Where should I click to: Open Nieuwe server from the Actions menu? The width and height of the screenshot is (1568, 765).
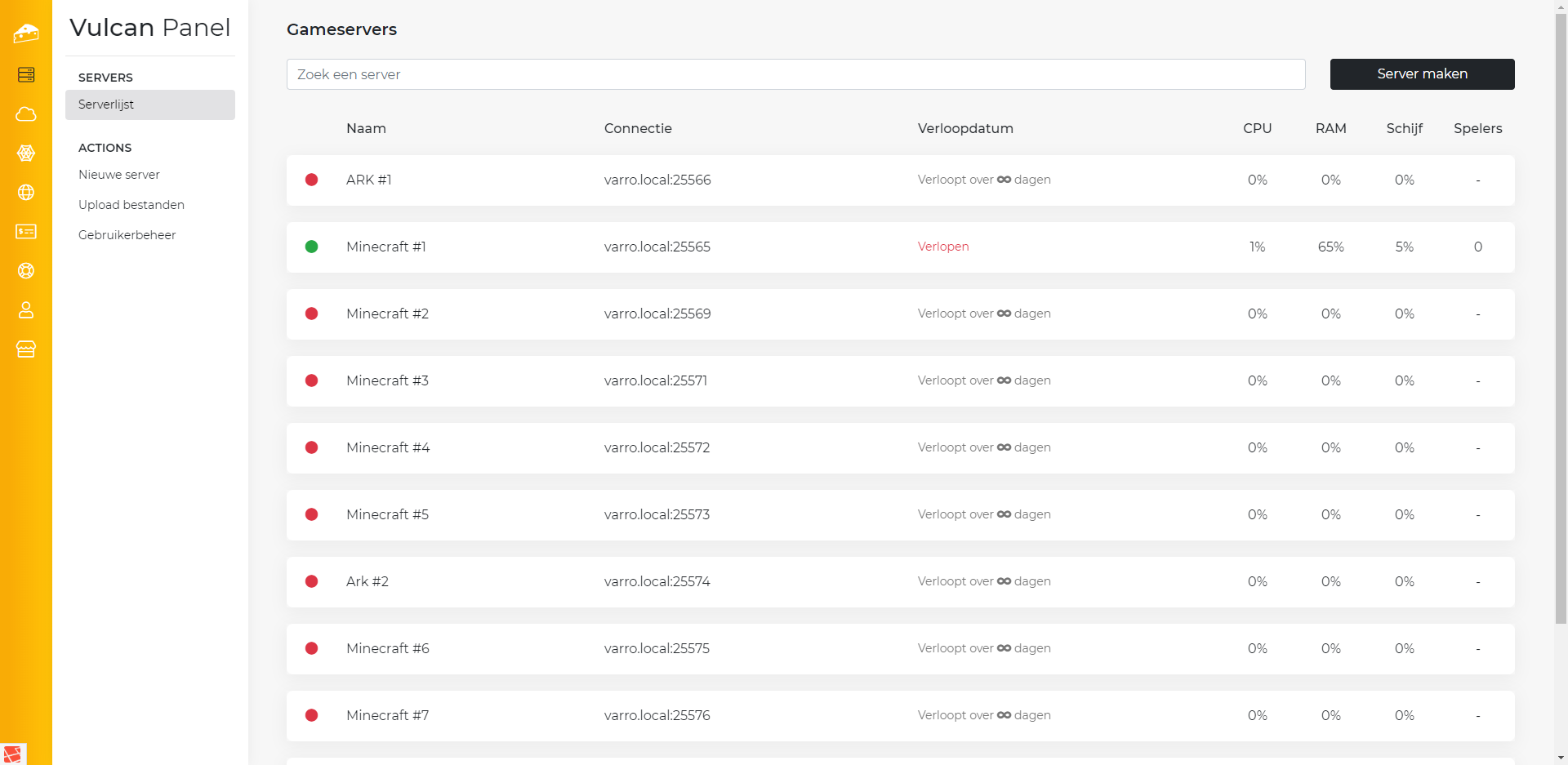click(x=119, y=175)
